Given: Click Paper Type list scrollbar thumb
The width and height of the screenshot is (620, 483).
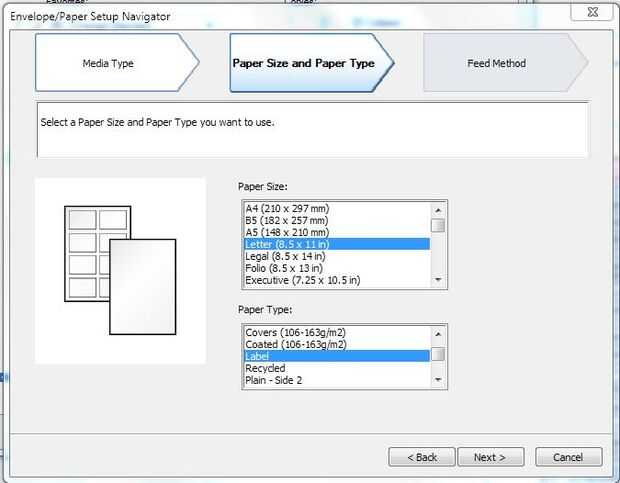Looking at the screenshot, I should [438, 354].
